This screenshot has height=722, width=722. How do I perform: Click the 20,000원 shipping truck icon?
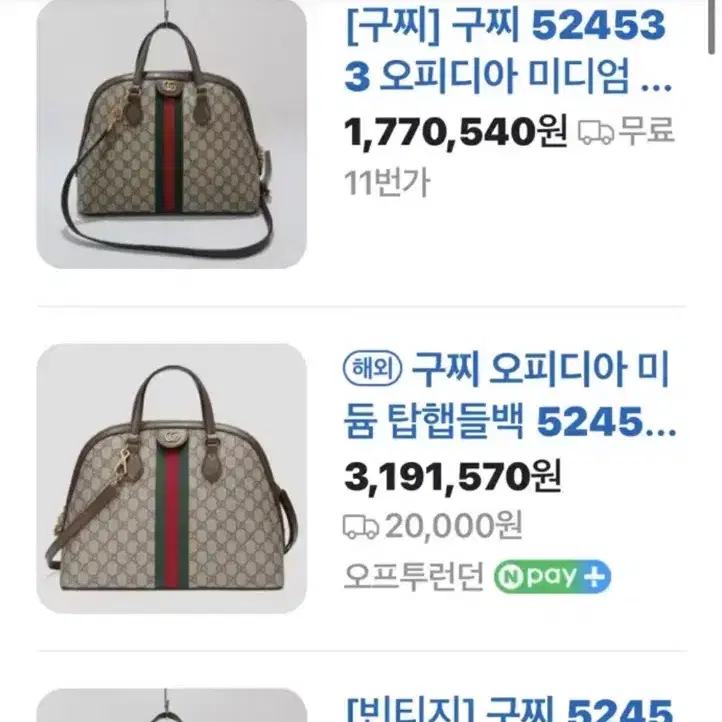click(x=361, y=526)
